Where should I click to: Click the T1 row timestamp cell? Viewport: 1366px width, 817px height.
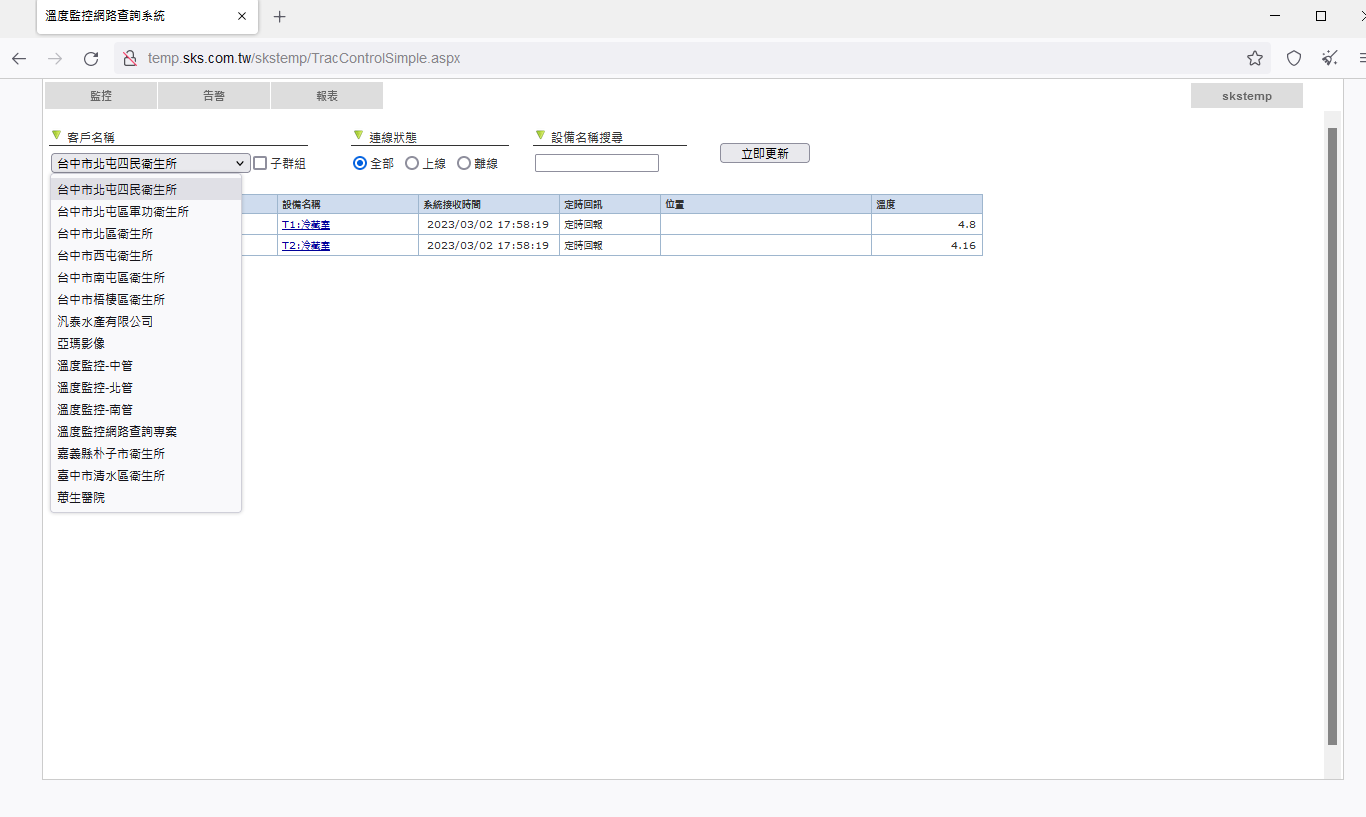(489, 224)
